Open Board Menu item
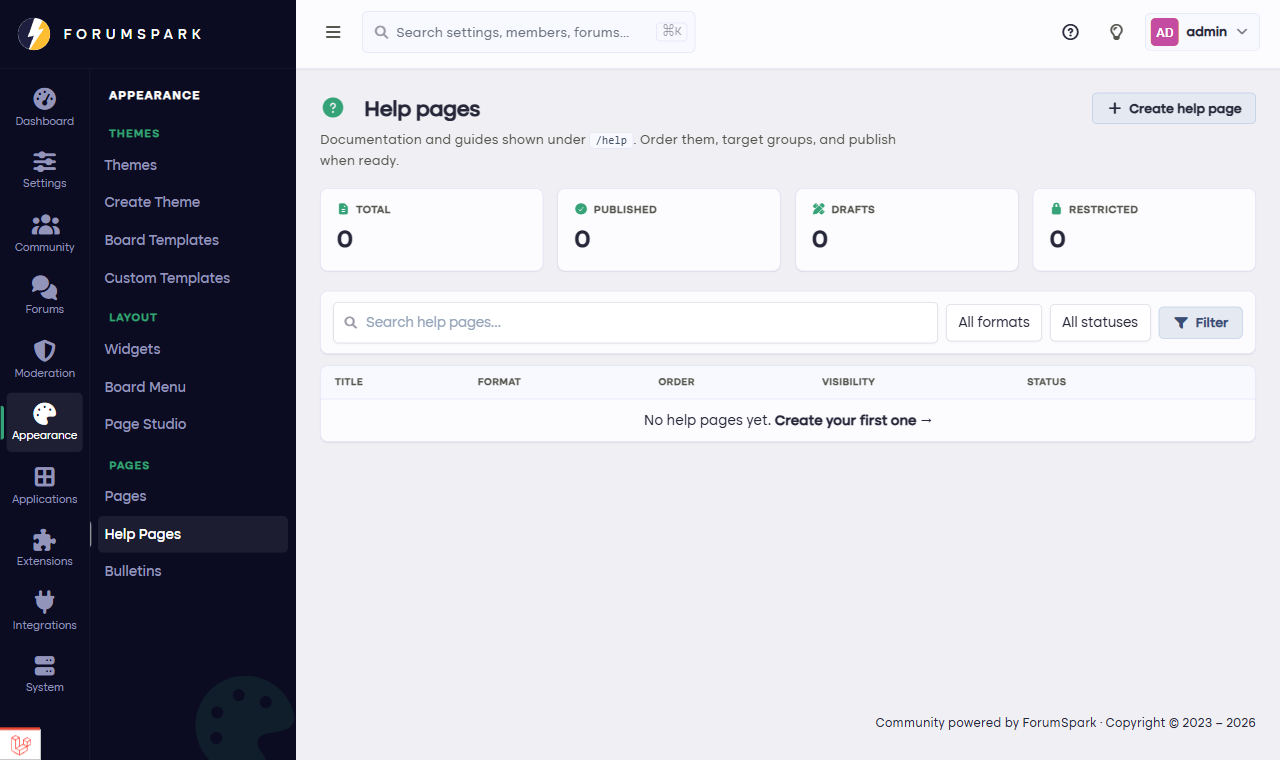The width and height of the screenshot is (1280, 760). 145,387
